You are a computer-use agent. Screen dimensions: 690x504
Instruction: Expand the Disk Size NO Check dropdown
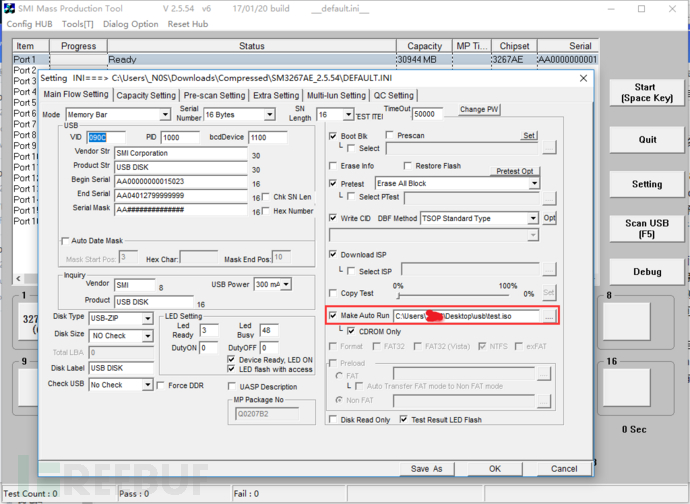[147, 336]
